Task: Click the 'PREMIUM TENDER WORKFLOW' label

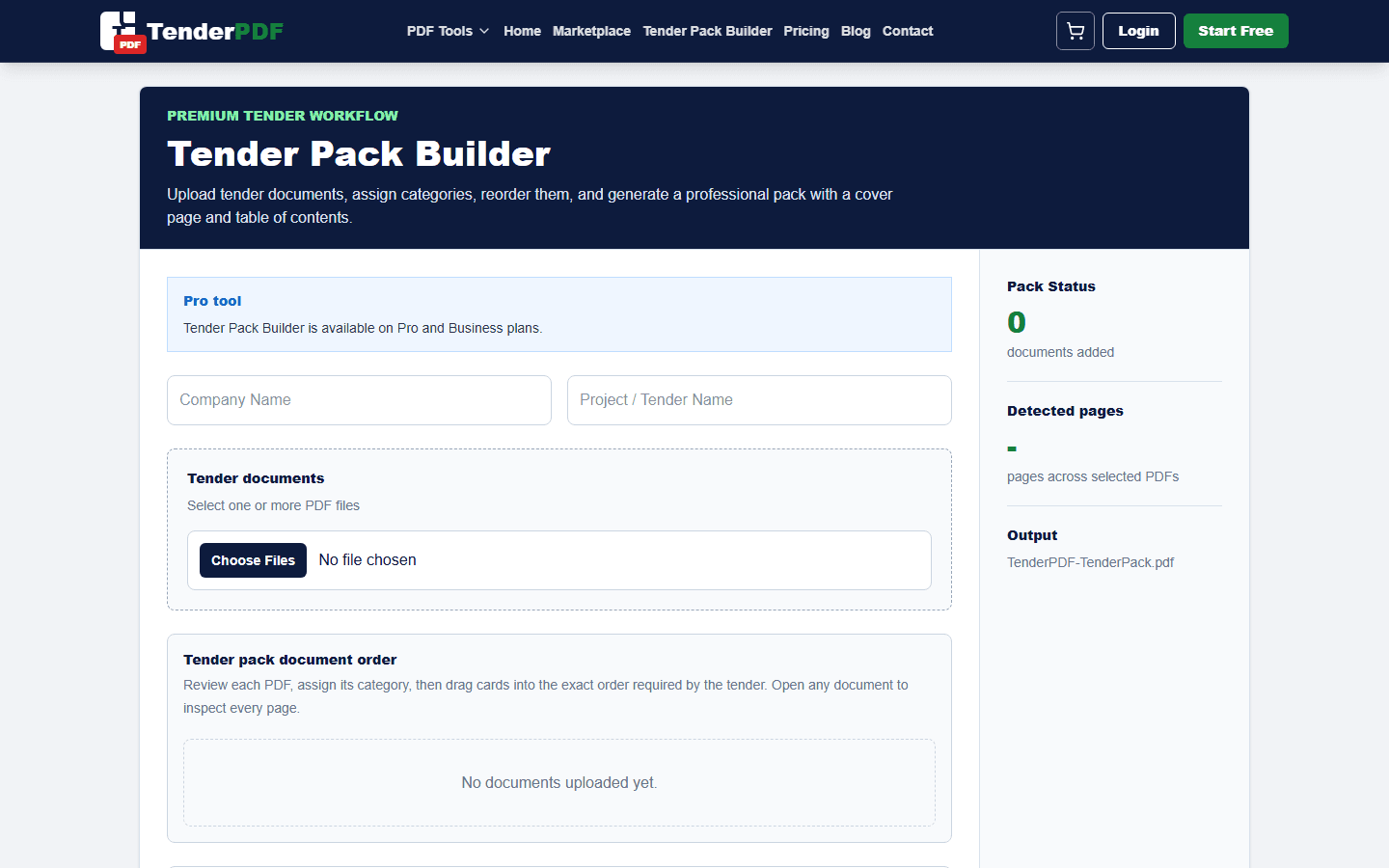Action: (283, 116)
